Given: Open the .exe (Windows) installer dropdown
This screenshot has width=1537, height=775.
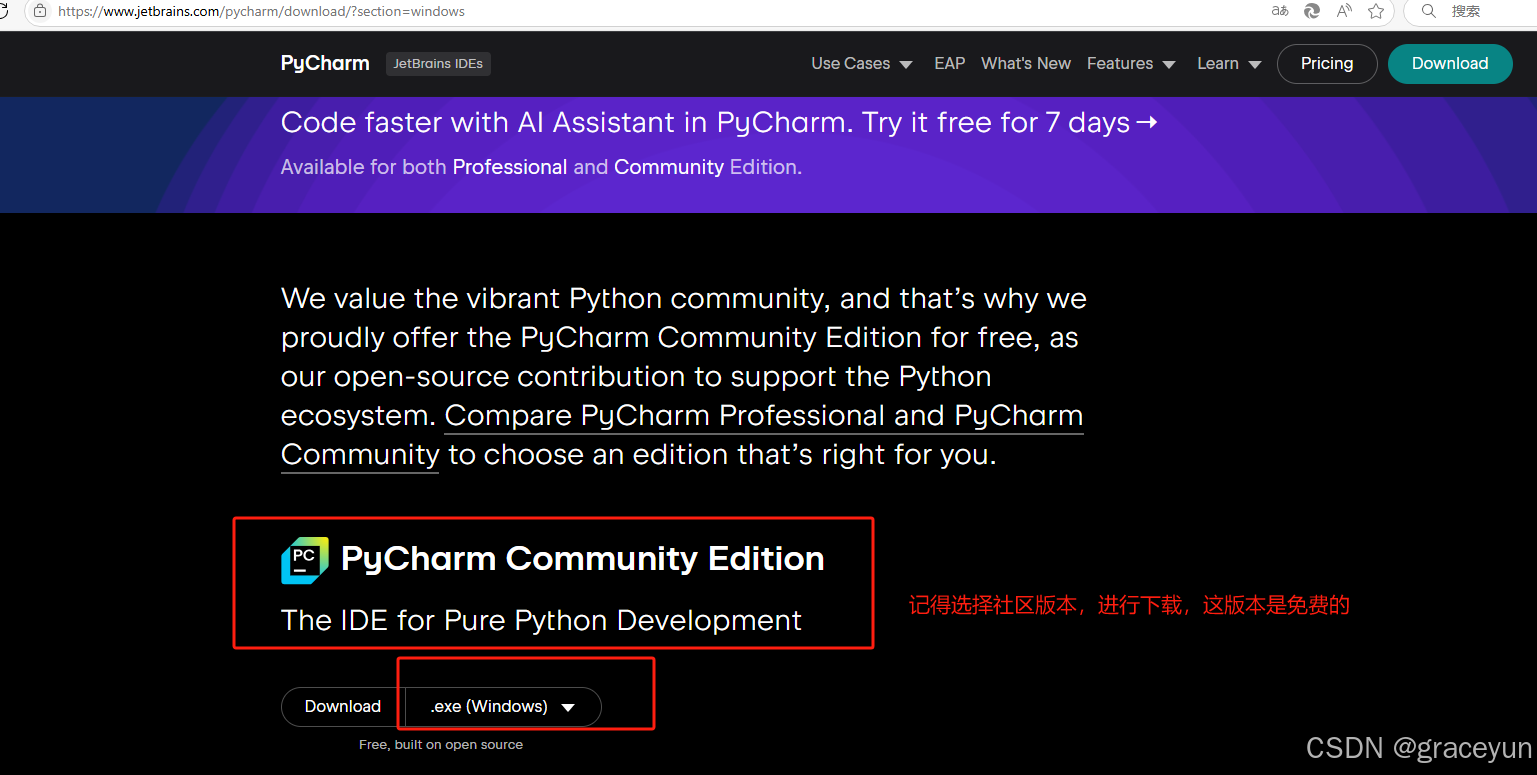Looking at the screenshot, I should [503, 706].
